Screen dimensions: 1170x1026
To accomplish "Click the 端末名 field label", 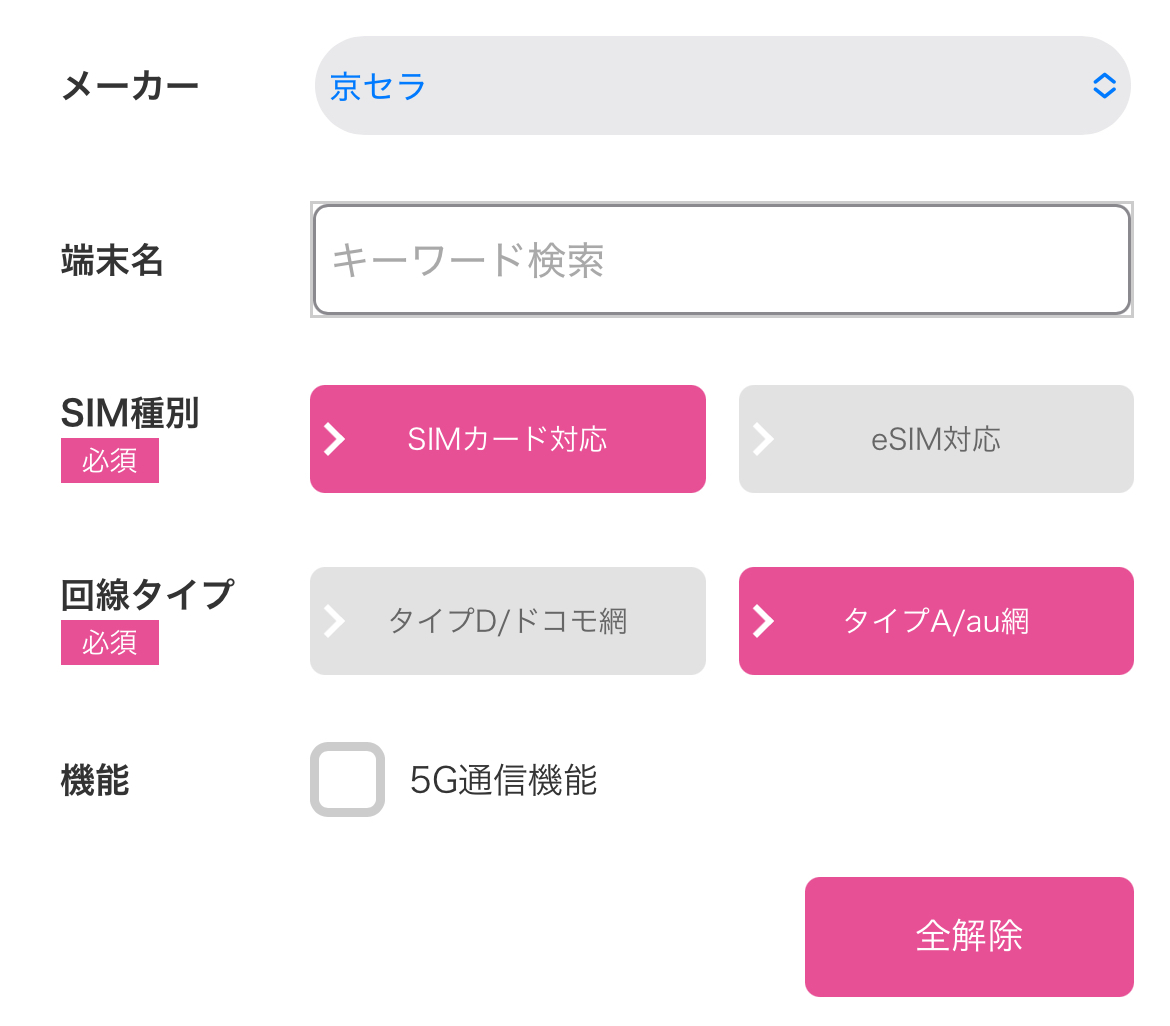I will (x=112, y=261).
